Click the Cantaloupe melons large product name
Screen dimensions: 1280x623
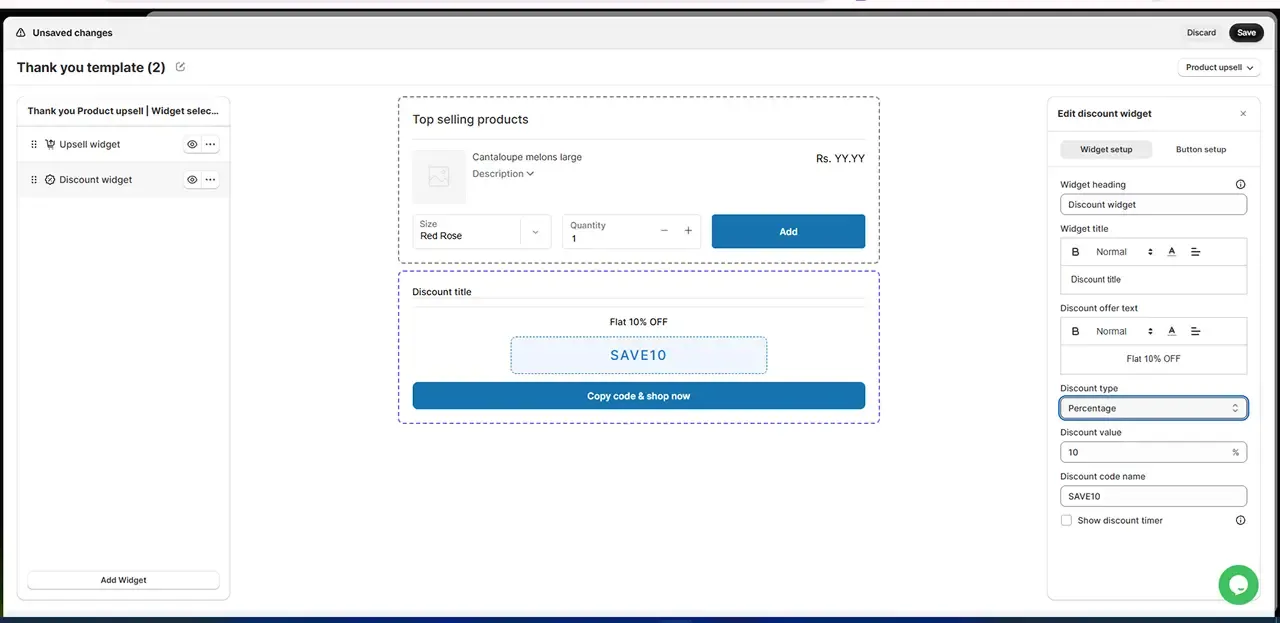pos(527,157)
